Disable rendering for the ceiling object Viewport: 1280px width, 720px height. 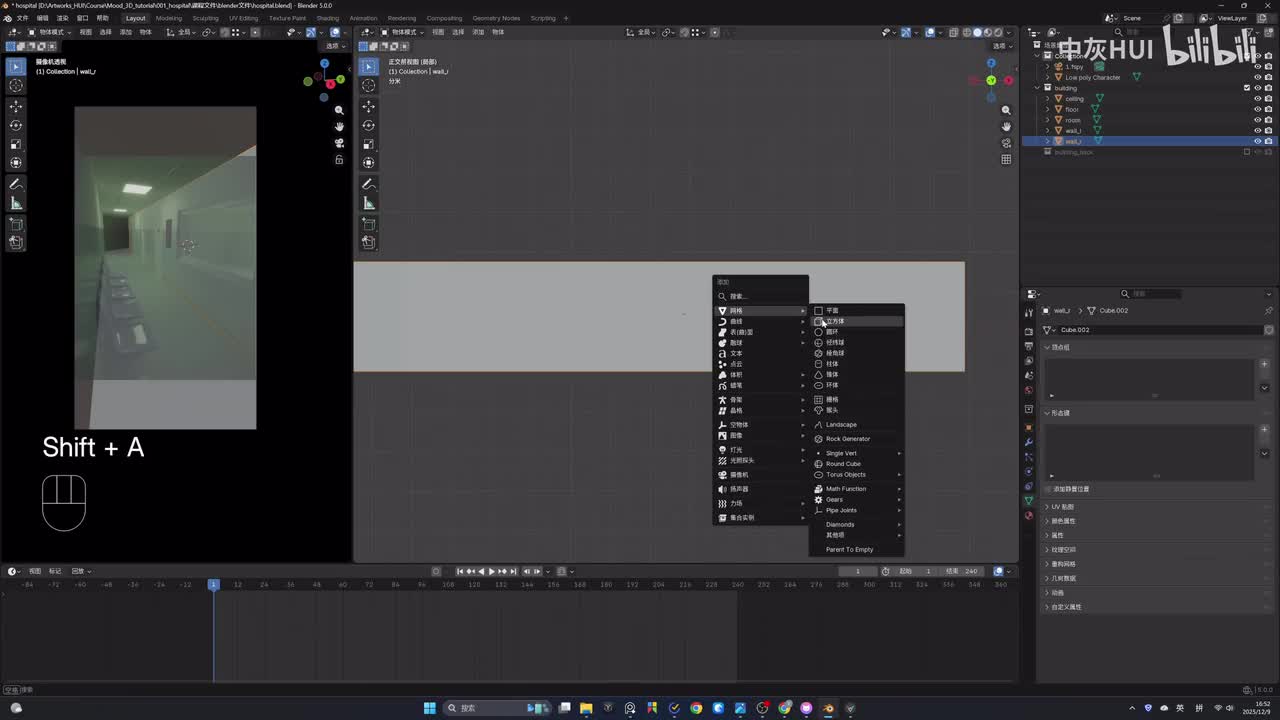click(1269, 99)
